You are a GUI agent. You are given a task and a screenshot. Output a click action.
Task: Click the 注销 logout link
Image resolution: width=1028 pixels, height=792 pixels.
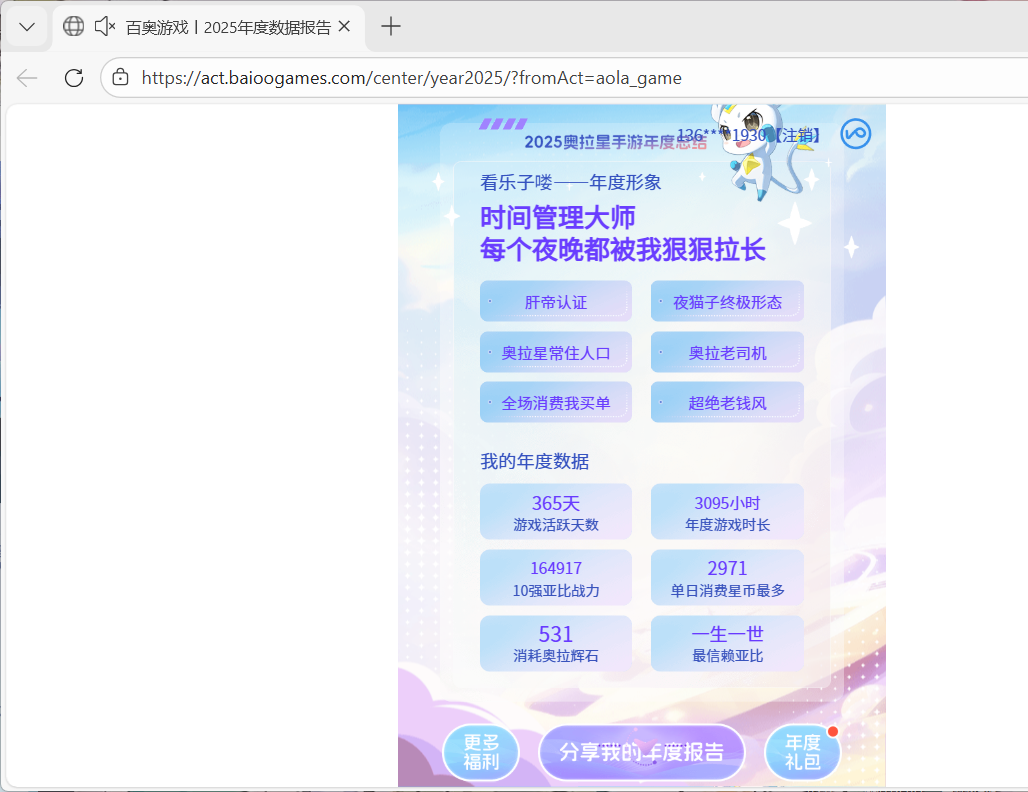point(797,135)
